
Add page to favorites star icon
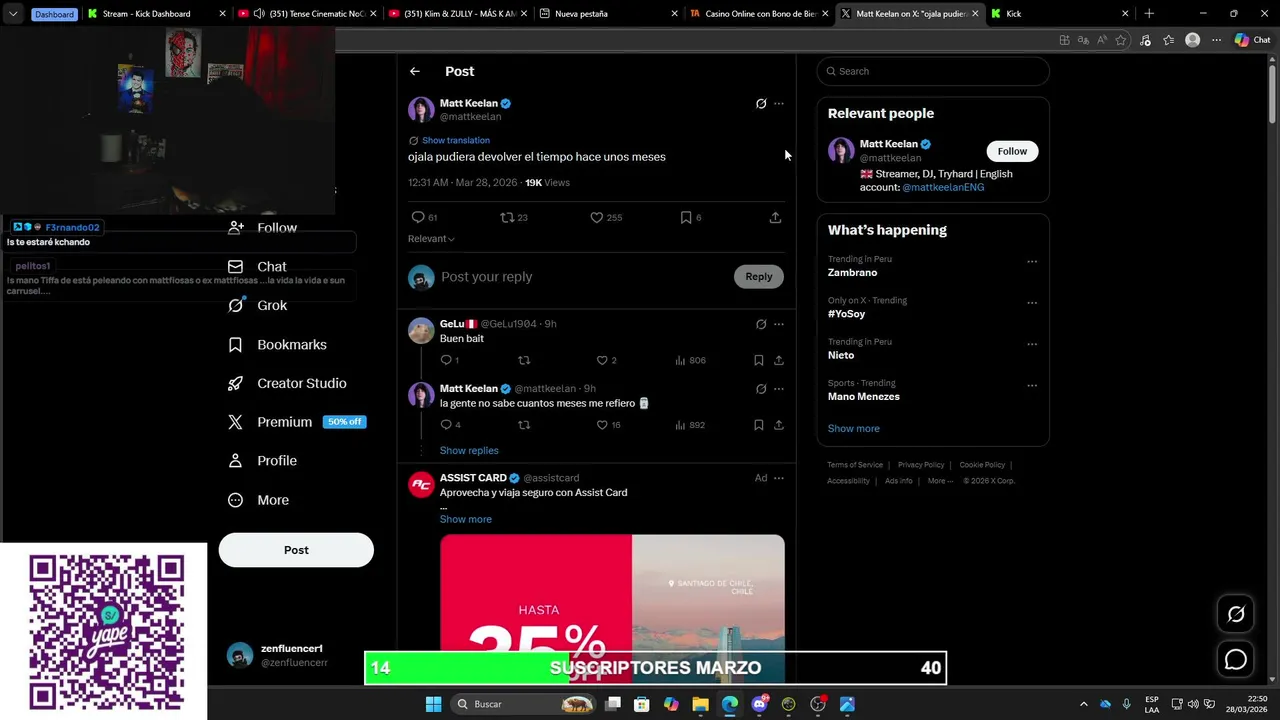[x=1121, y=40]
